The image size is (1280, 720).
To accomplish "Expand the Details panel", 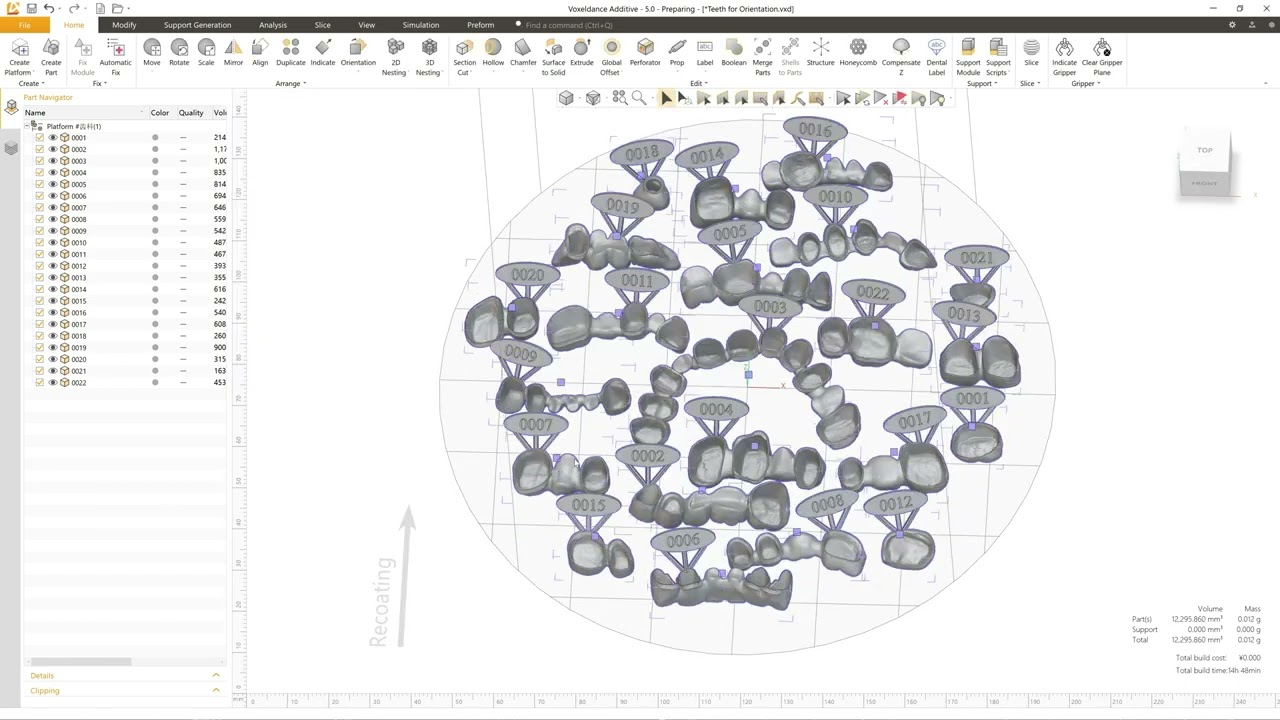I will coord(216,675).
